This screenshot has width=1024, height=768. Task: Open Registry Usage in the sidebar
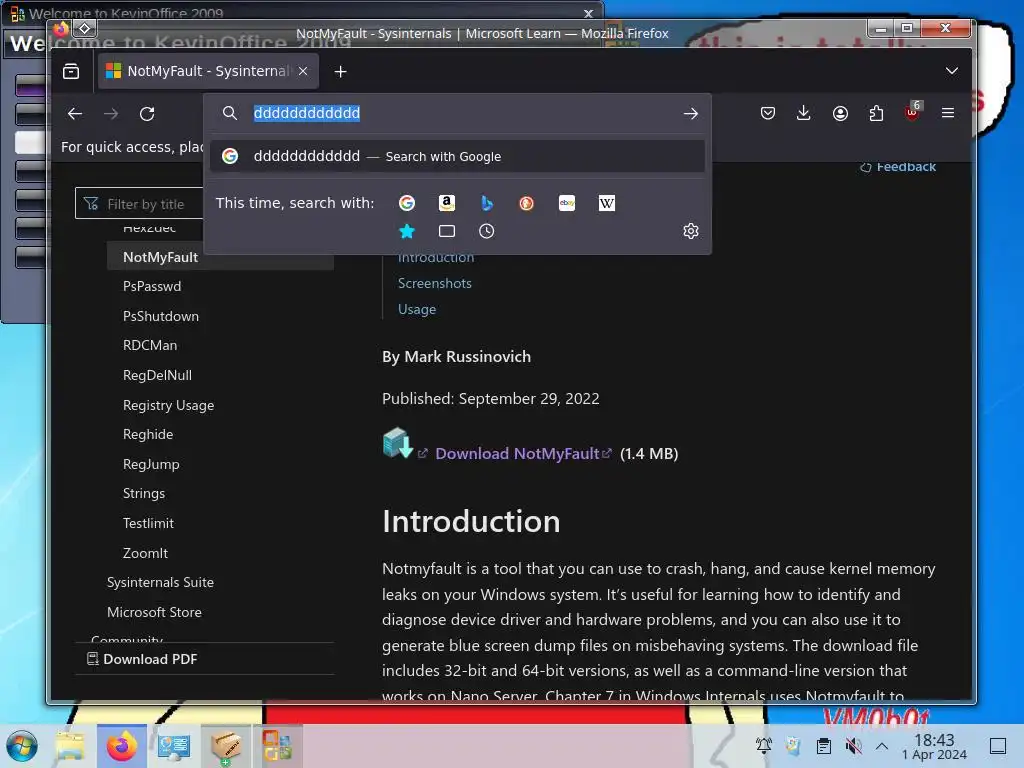(168, 405)
